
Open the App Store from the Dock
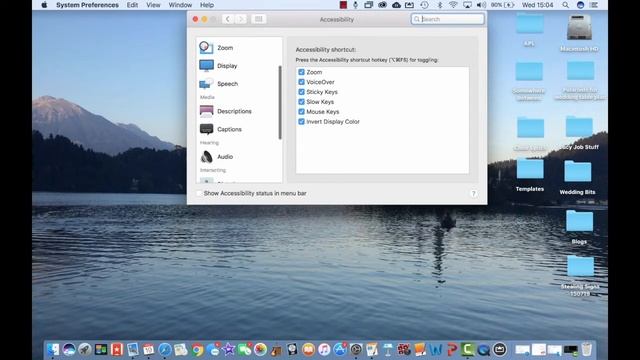(x=340, y=349)
